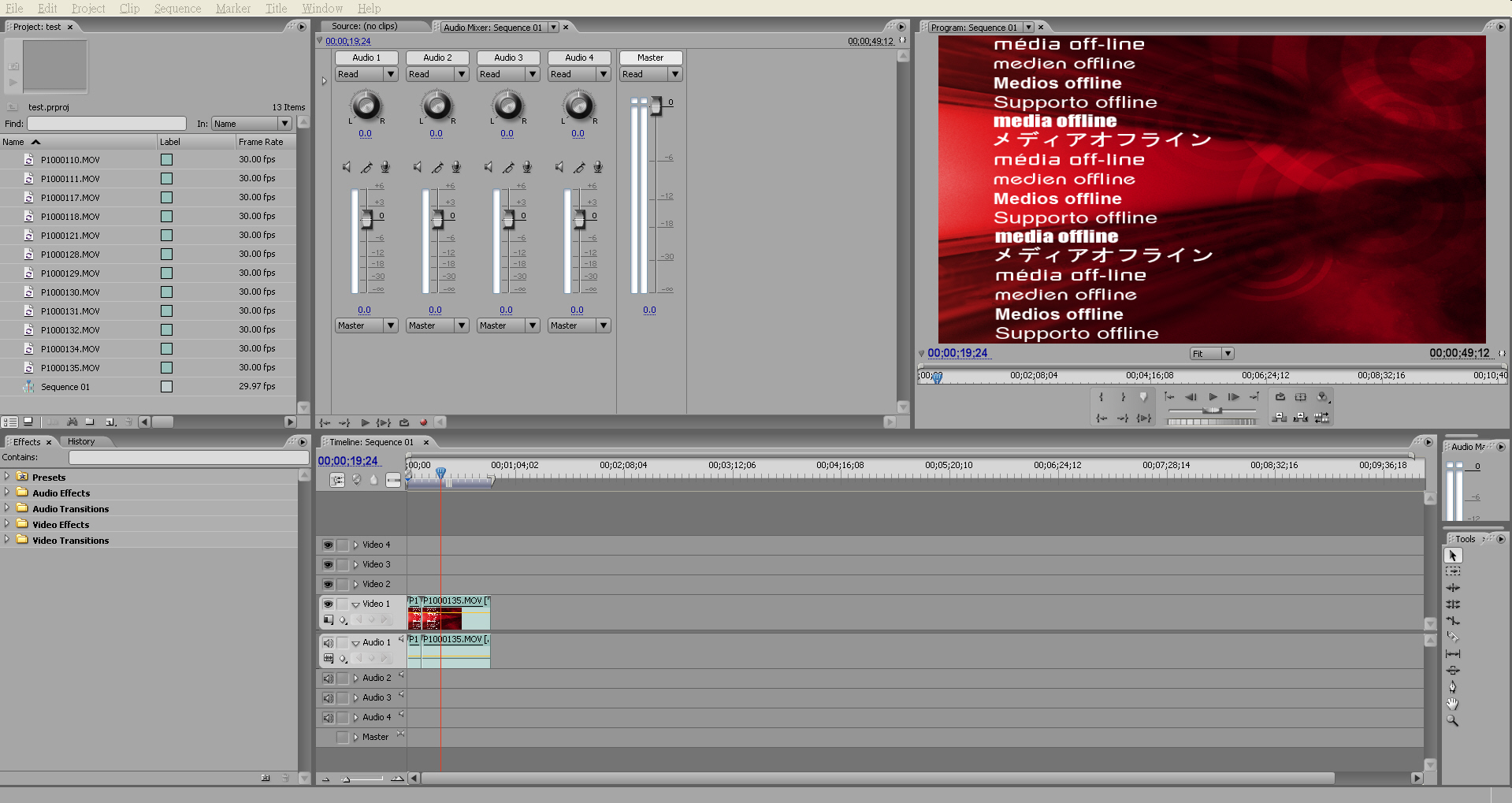Viewport: 1512px width, 803px height.
Task: Expand the Video Effects folder
Action: pyautogui.click(x=7, y=524)
